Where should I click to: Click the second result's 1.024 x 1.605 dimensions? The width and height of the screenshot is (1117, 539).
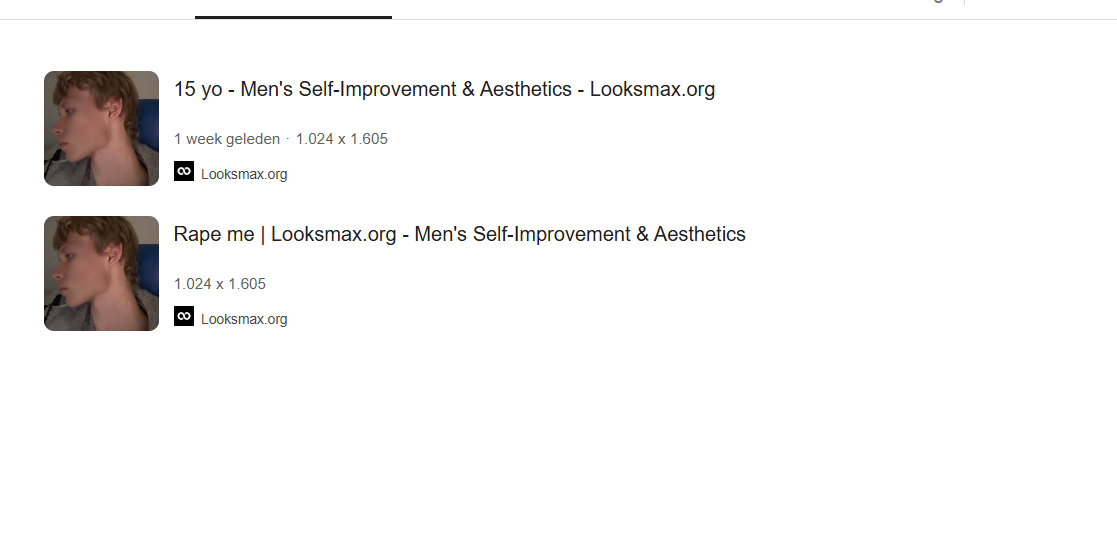pos(220,284)
